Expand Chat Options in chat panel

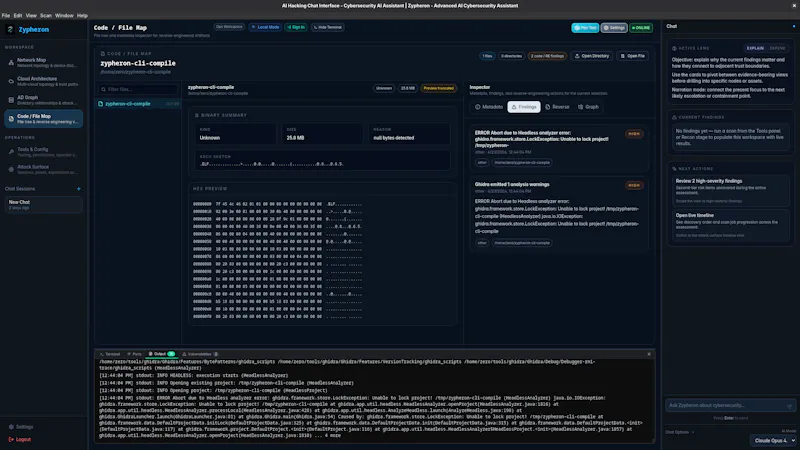click(680, 432)
